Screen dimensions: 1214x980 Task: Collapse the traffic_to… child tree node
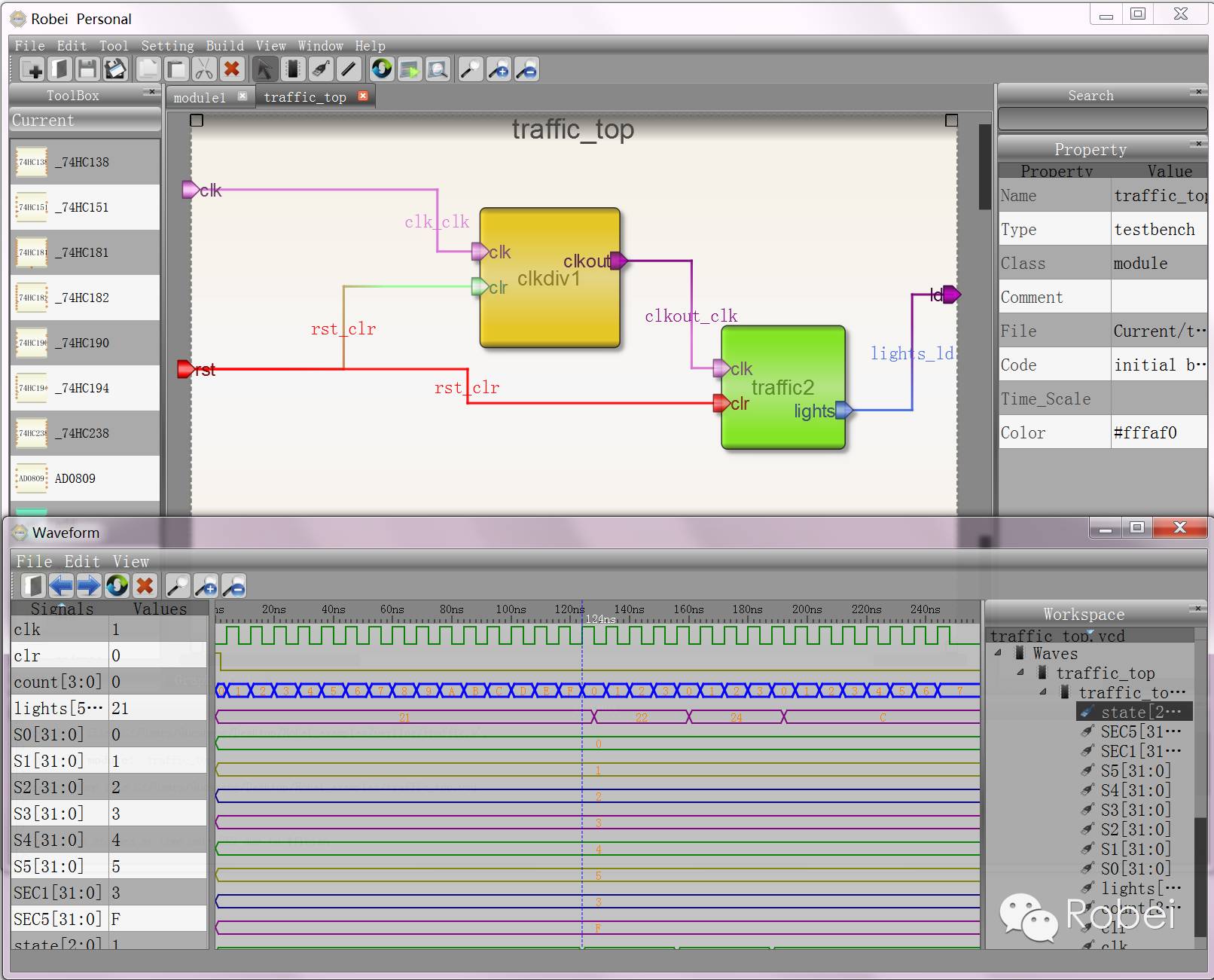click(1043, 692)
